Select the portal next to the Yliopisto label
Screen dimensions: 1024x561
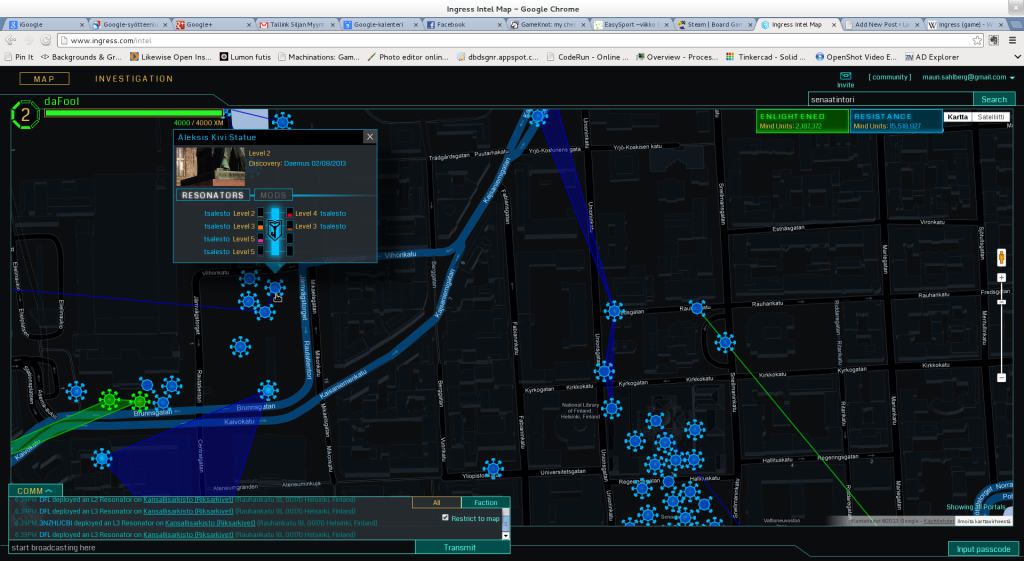tap(493, 468)
